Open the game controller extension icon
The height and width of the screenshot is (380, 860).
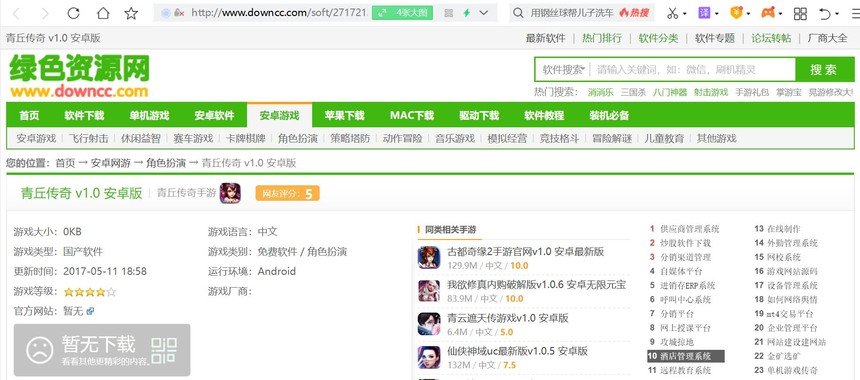769,13
